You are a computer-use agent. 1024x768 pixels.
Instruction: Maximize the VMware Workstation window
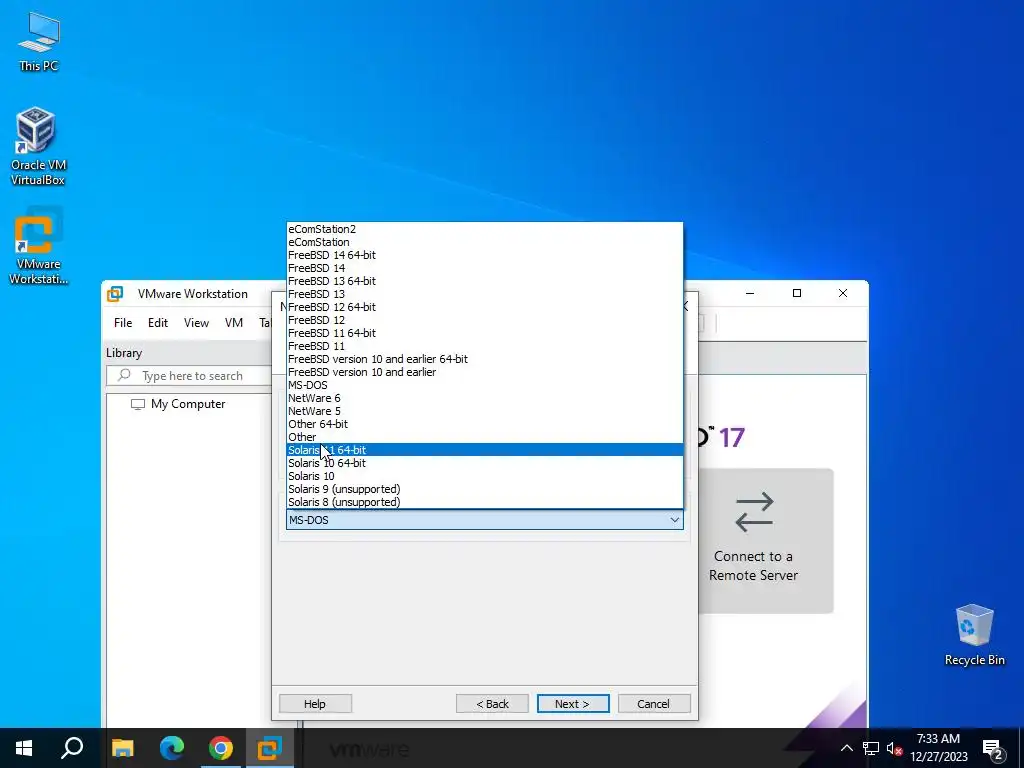tap(797, 293)
